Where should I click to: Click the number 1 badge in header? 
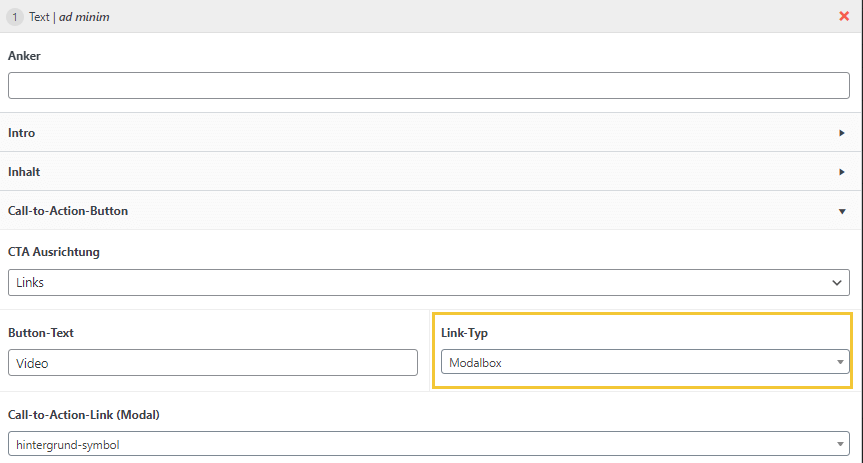click(17, 16)
